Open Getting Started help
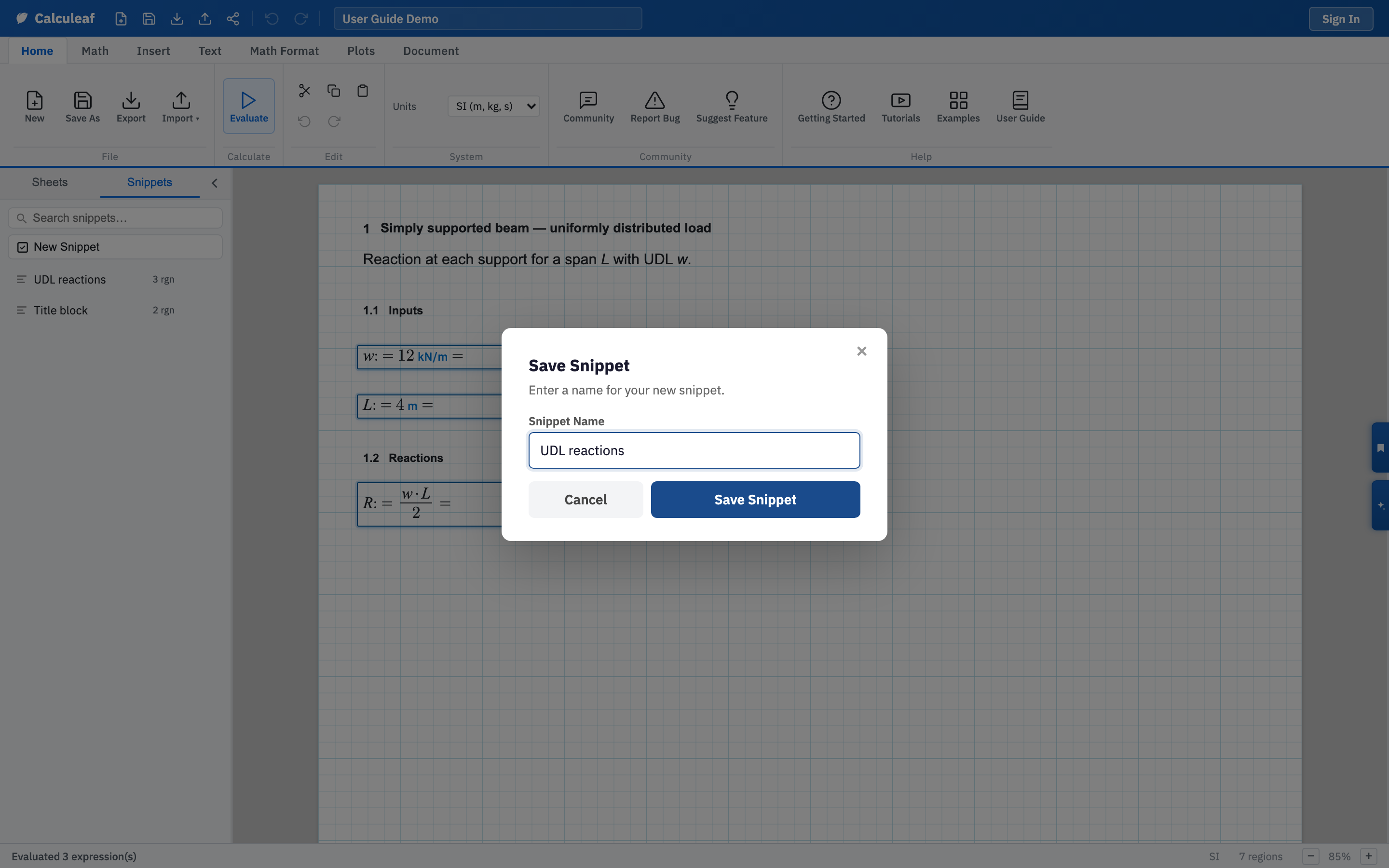This screenshot has width=1389, height=868. click(831, 106)
